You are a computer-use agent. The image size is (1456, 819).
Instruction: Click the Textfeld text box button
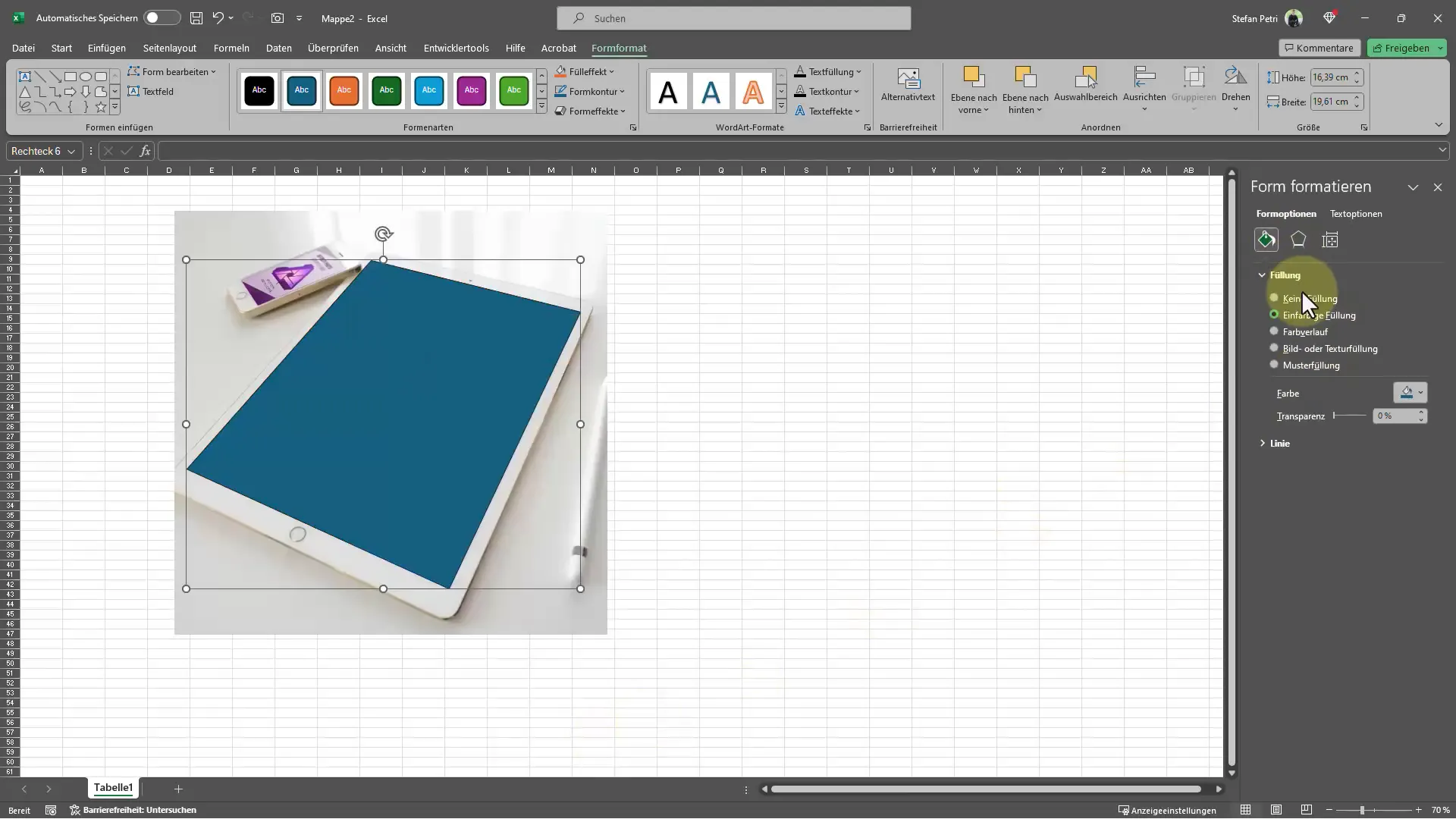[x=151, y=91]
